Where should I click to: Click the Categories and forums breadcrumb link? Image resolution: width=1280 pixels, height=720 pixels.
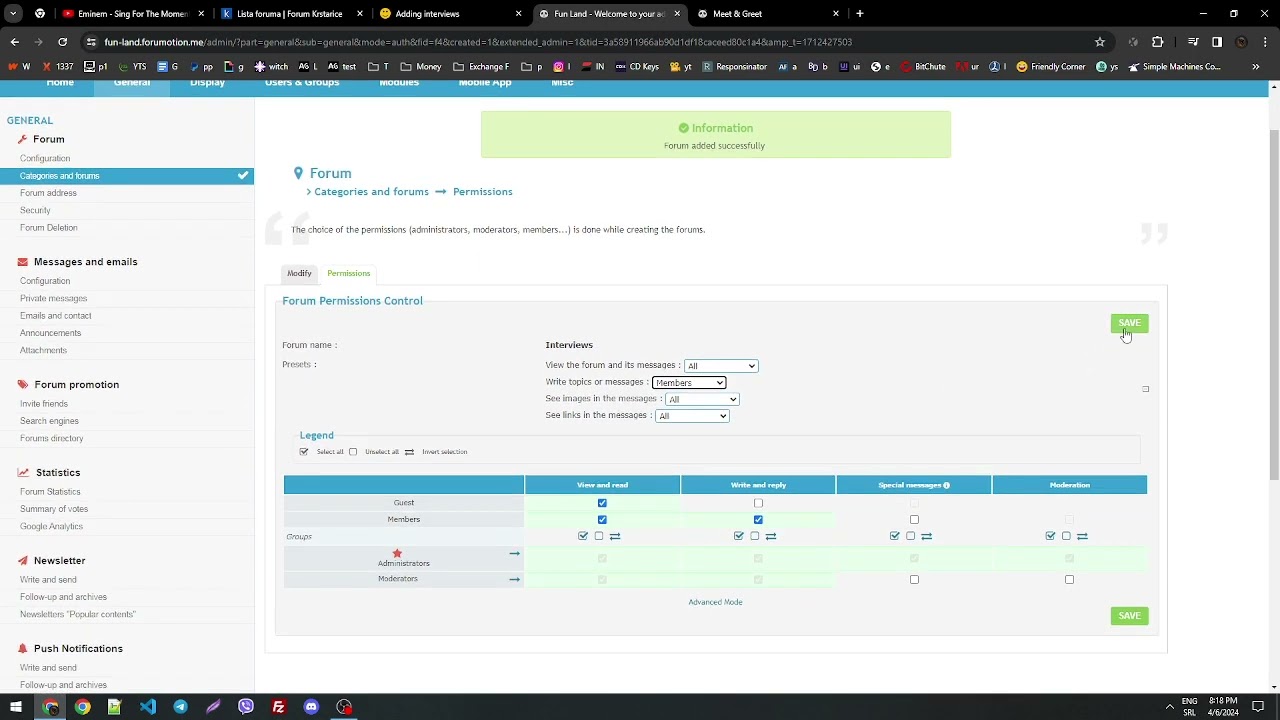[371, 192]
